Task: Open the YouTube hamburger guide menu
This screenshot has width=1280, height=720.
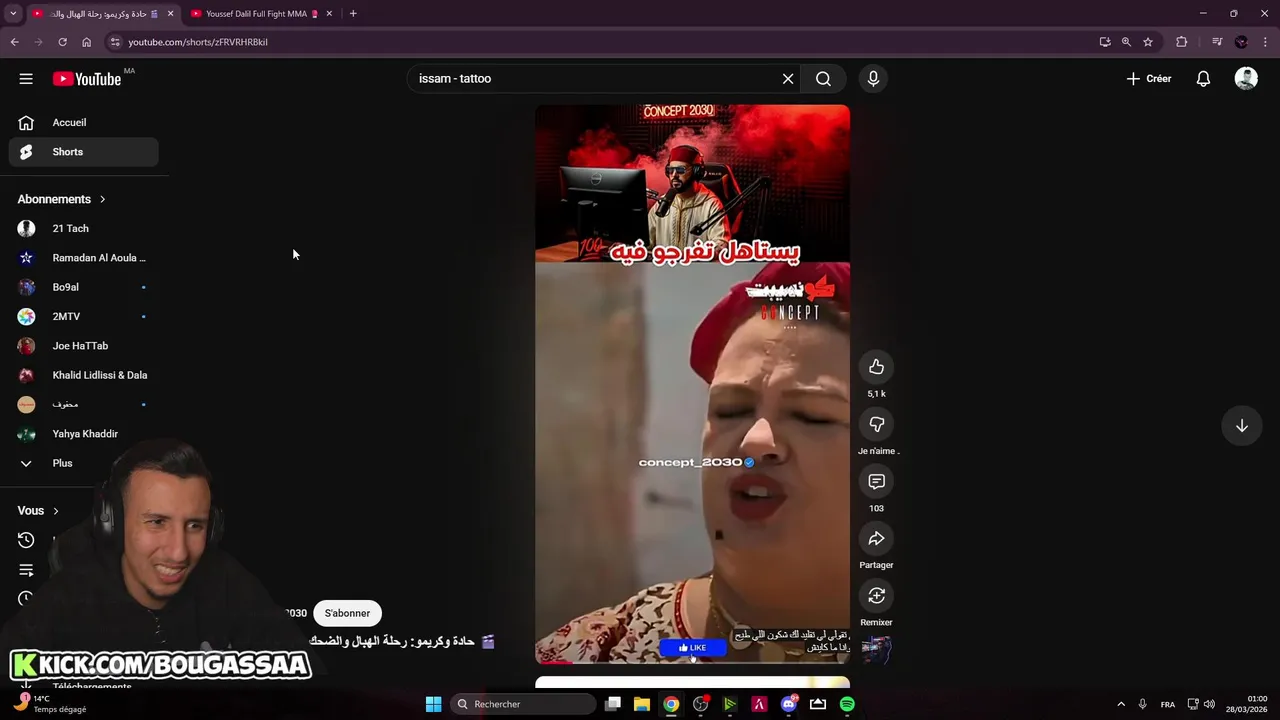Action: [26, 79]
